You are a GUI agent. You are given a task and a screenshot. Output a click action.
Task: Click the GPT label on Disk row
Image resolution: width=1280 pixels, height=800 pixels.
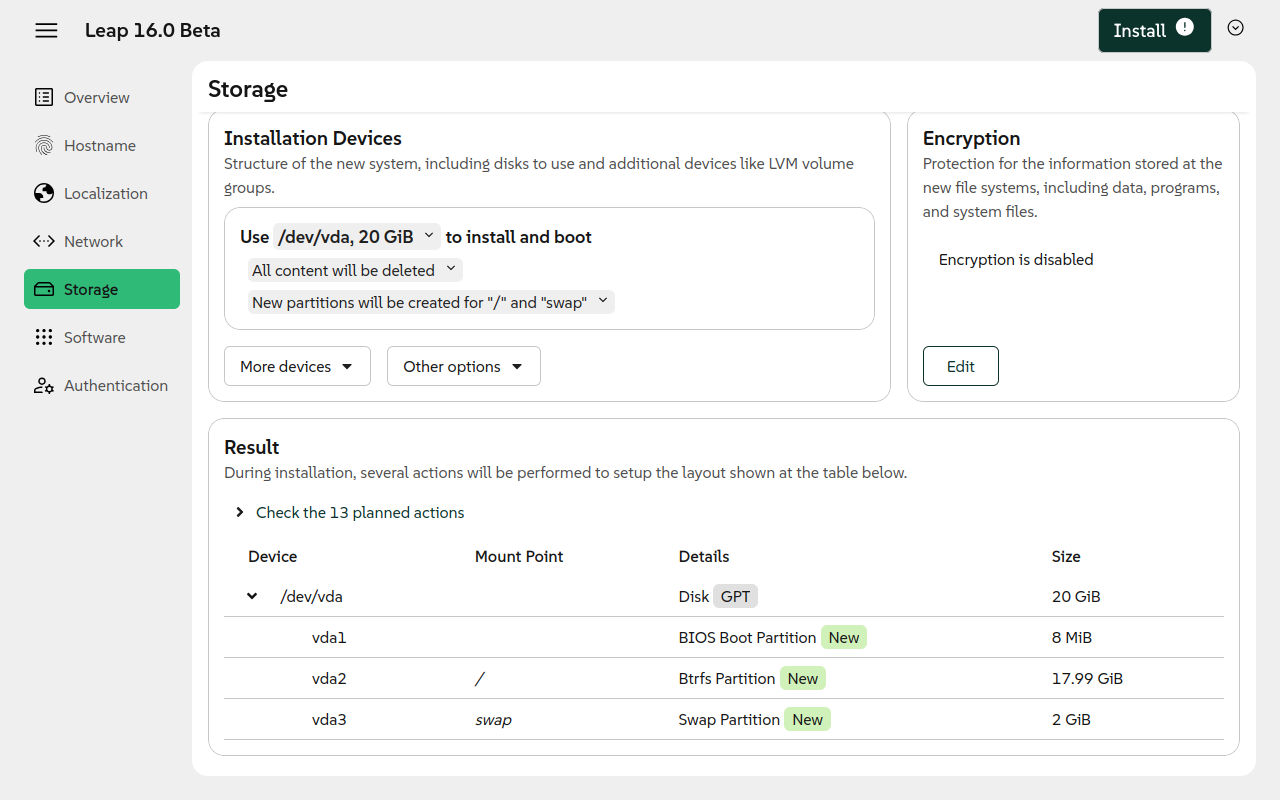tap(735, 596)
